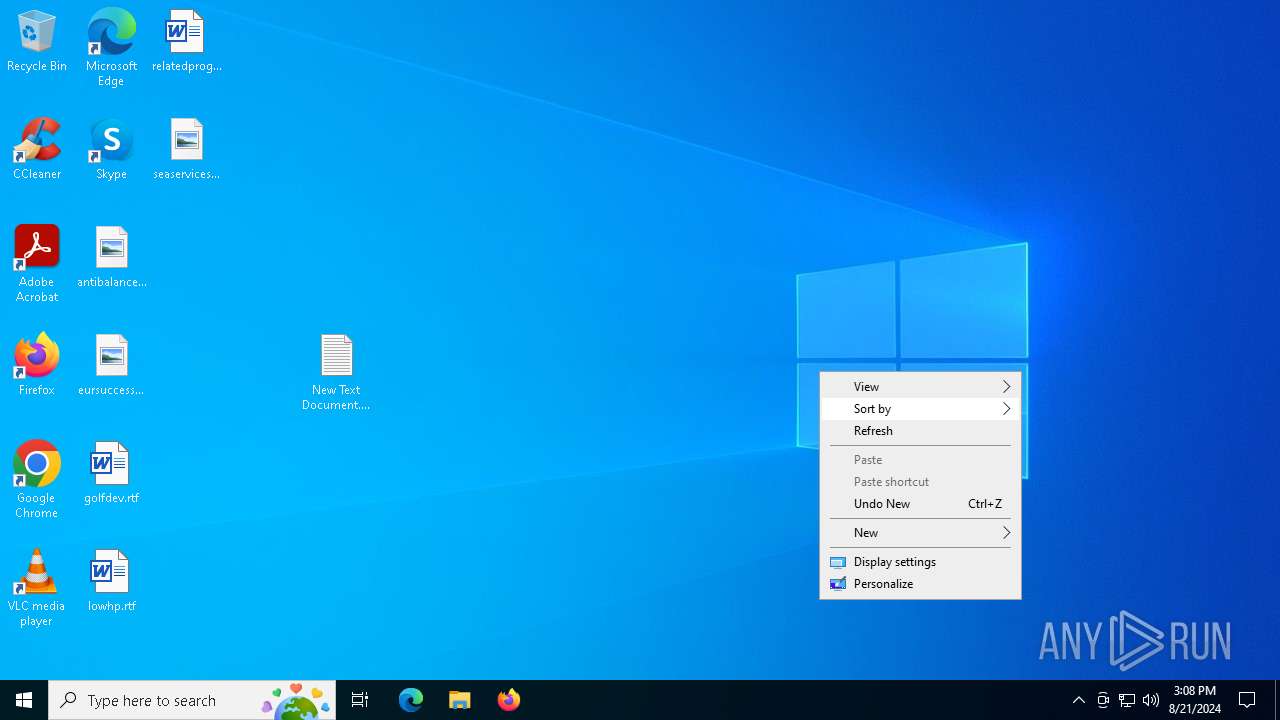Expand the View submenu in context menu
This screenshot has width=1280, height=720.
pos(920,387)
